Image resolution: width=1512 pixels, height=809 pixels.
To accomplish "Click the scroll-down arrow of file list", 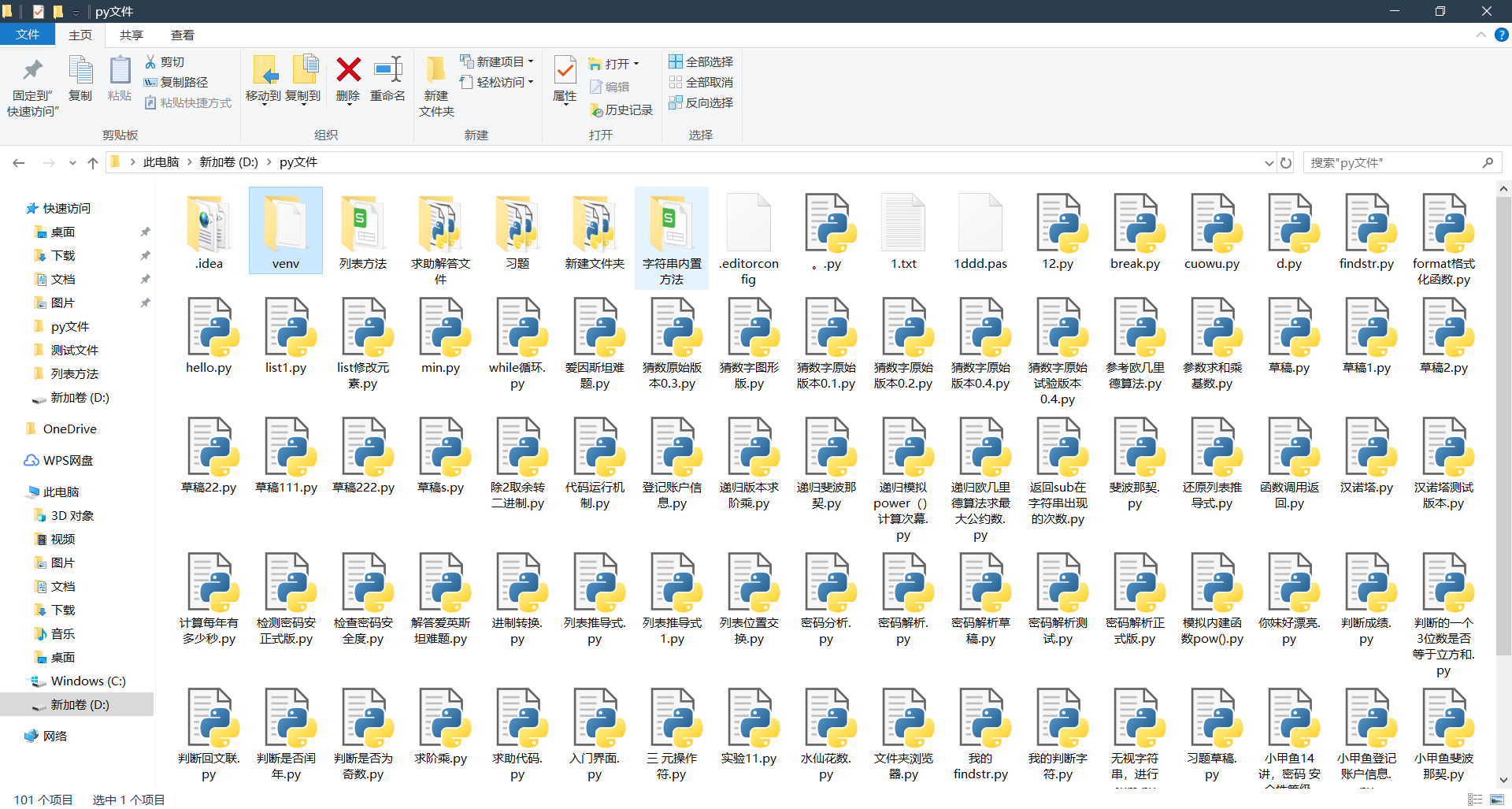I will 1503,780.
